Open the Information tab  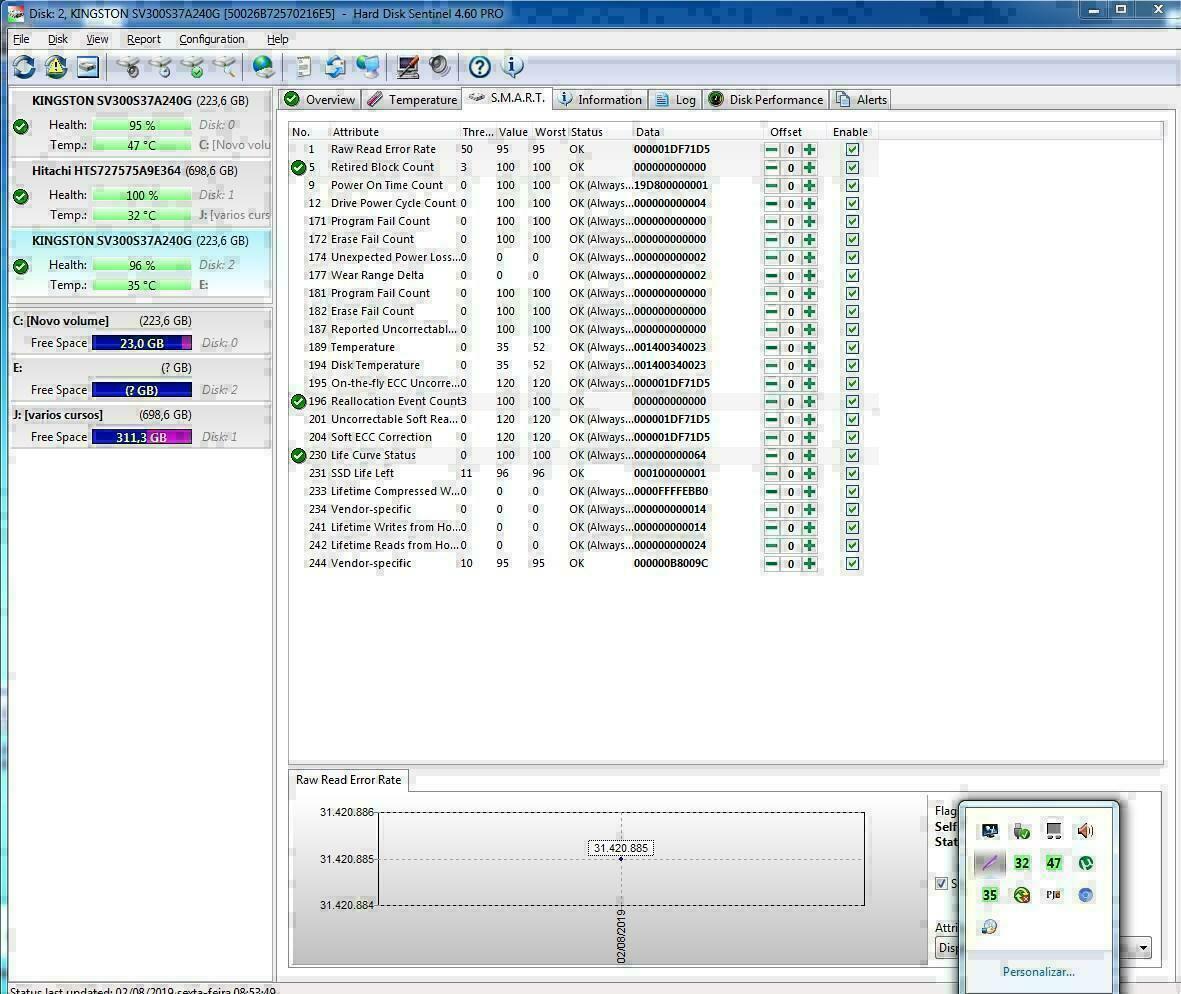click(600, 99)
